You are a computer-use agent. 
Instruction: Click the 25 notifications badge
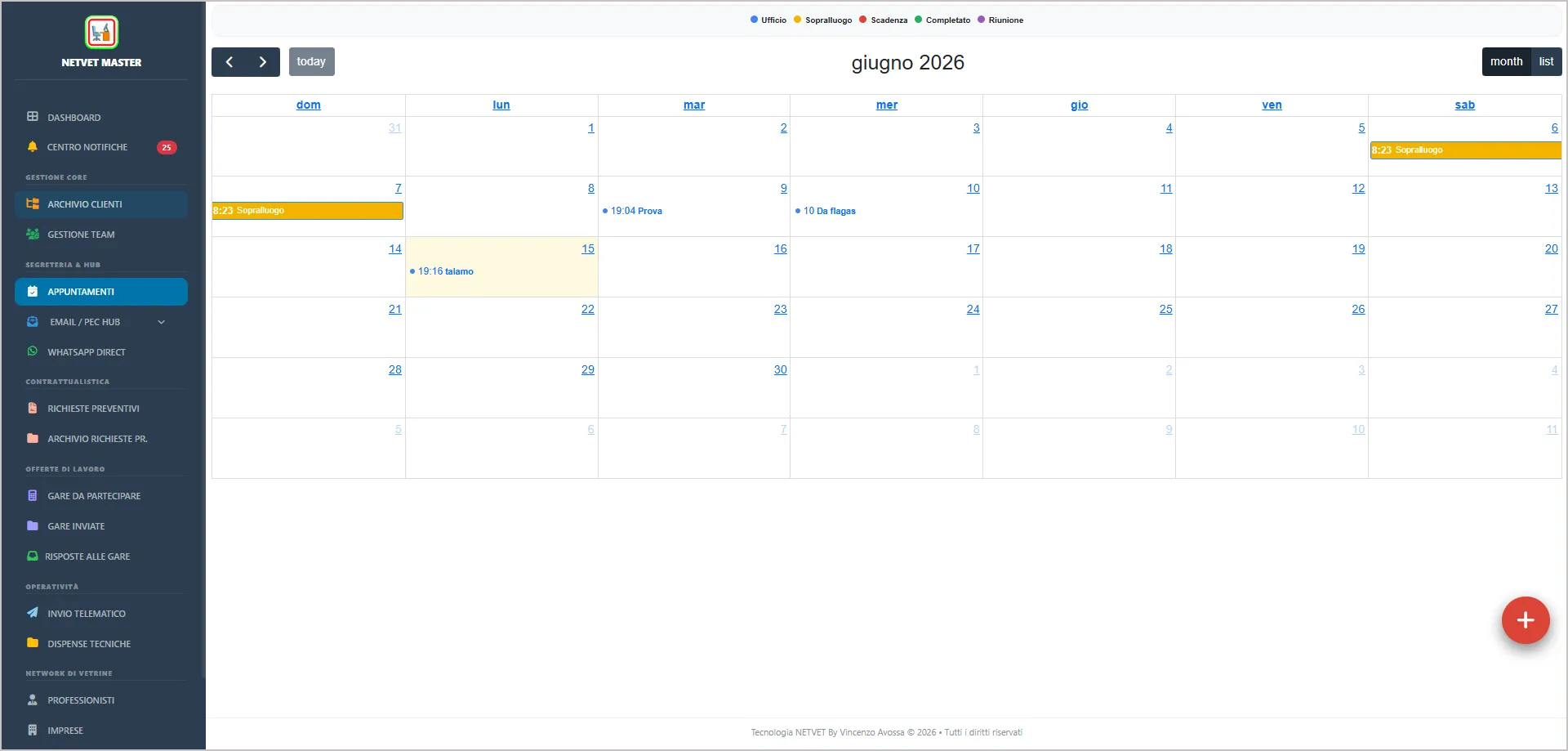coord(167,147)
